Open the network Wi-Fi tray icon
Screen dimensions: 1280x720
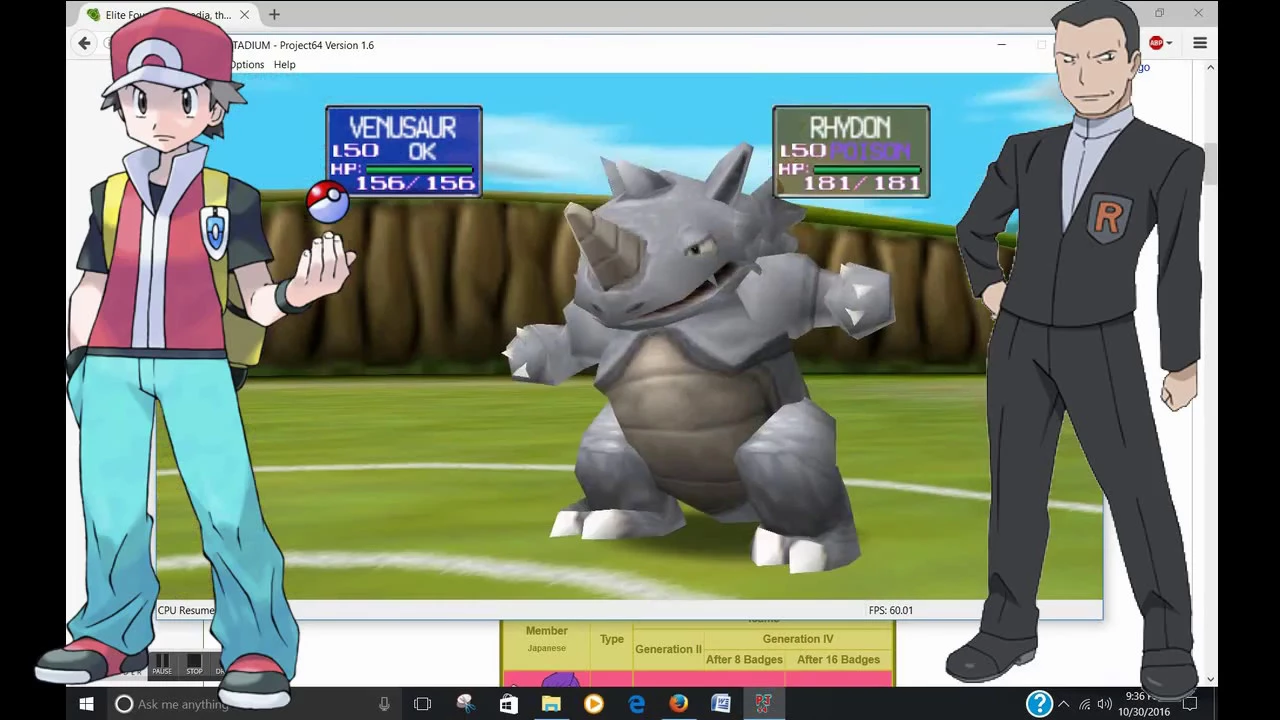1084,704
